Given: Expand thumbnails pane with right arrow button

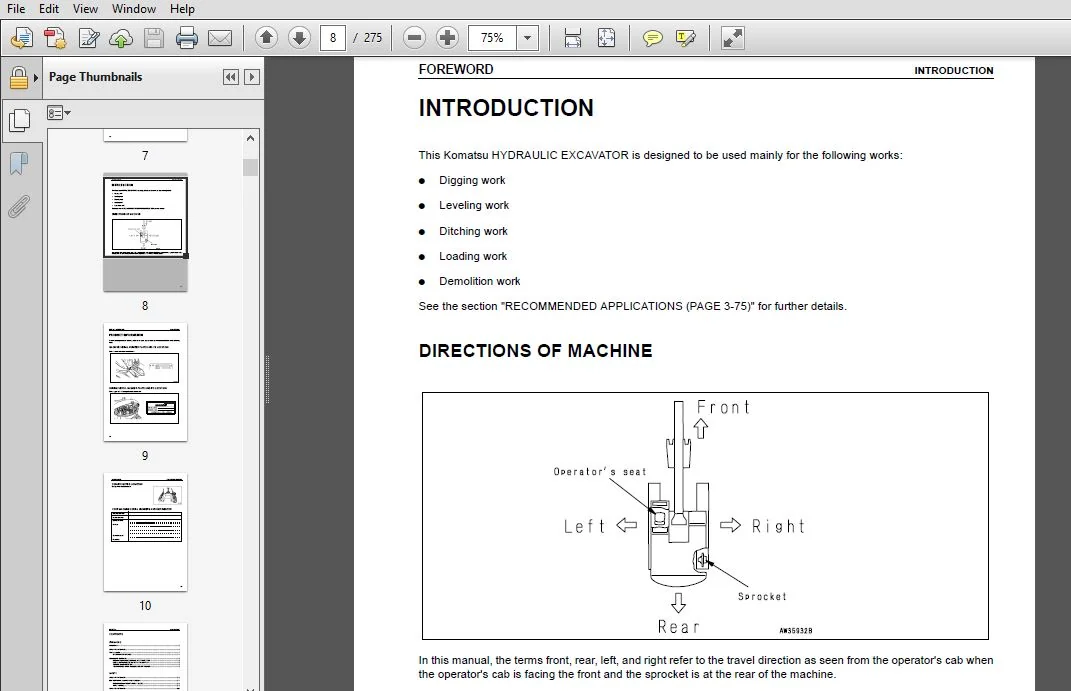Looking at the screenshot, I should pyautogui.click(x=251, y=77).
